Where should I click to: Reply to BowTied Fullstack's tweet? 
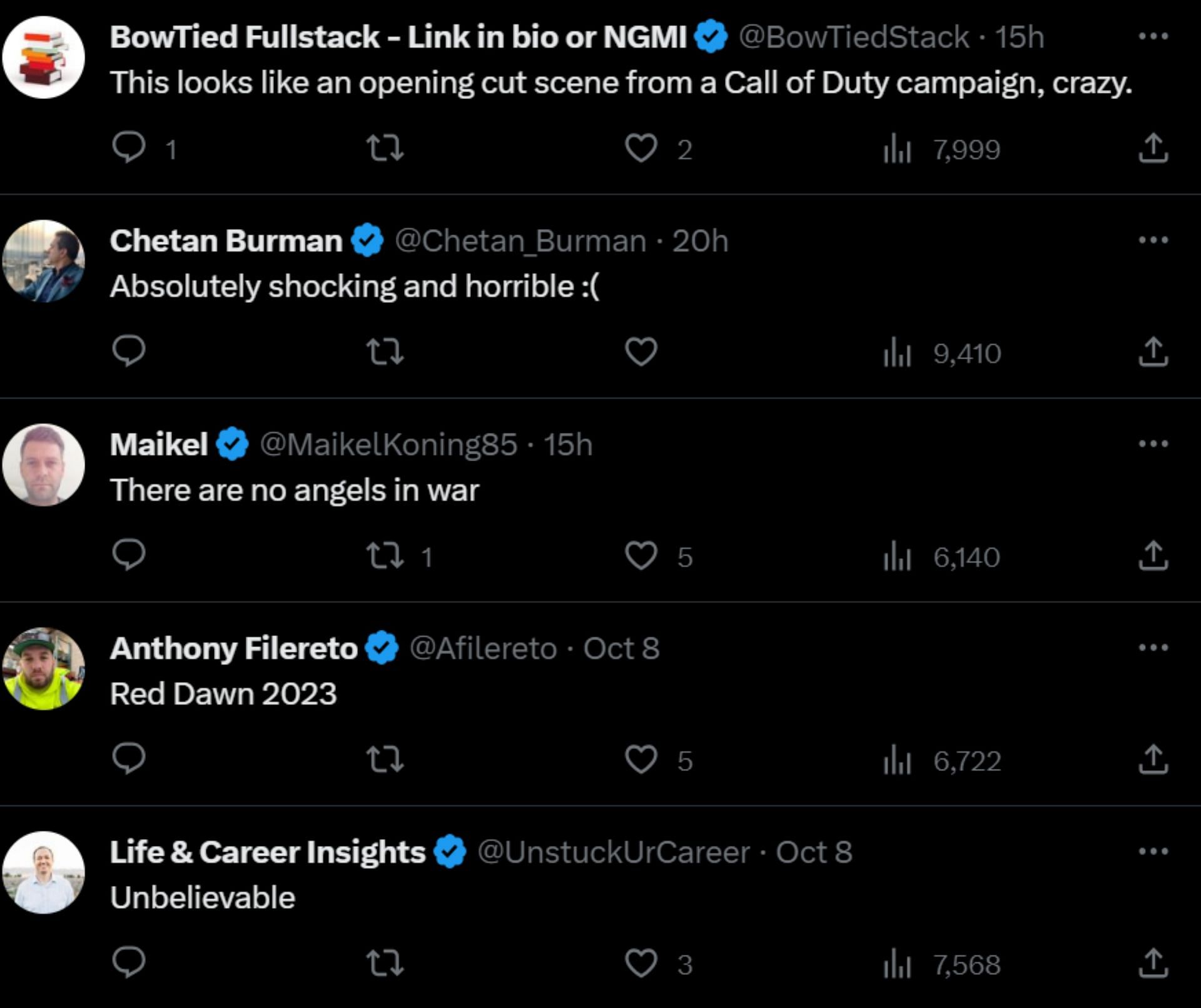[129, 148]
